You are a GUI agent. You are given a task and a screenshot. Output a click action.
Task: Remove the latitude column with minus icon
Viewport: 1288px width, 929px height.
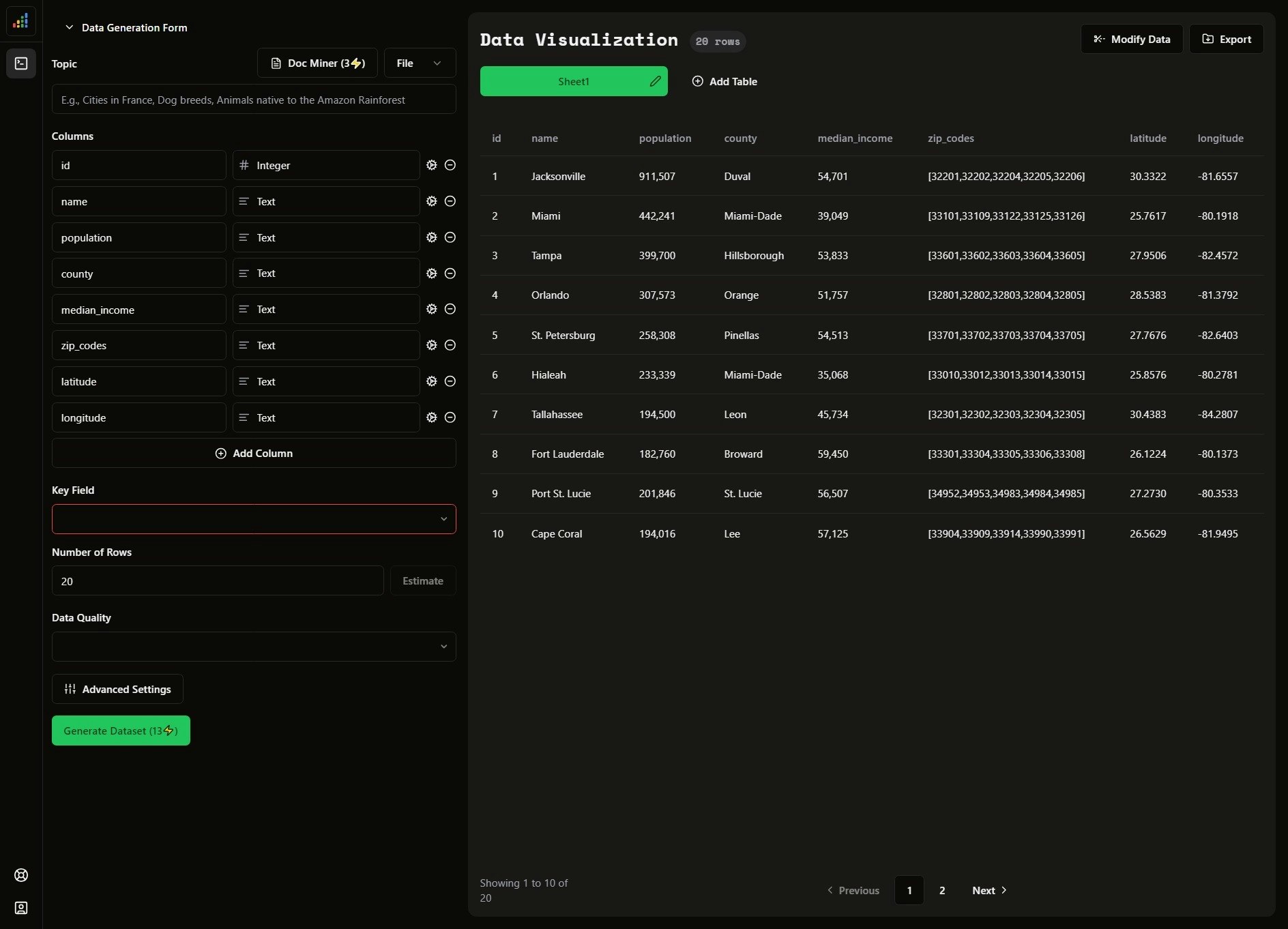(x=450, y=381)
